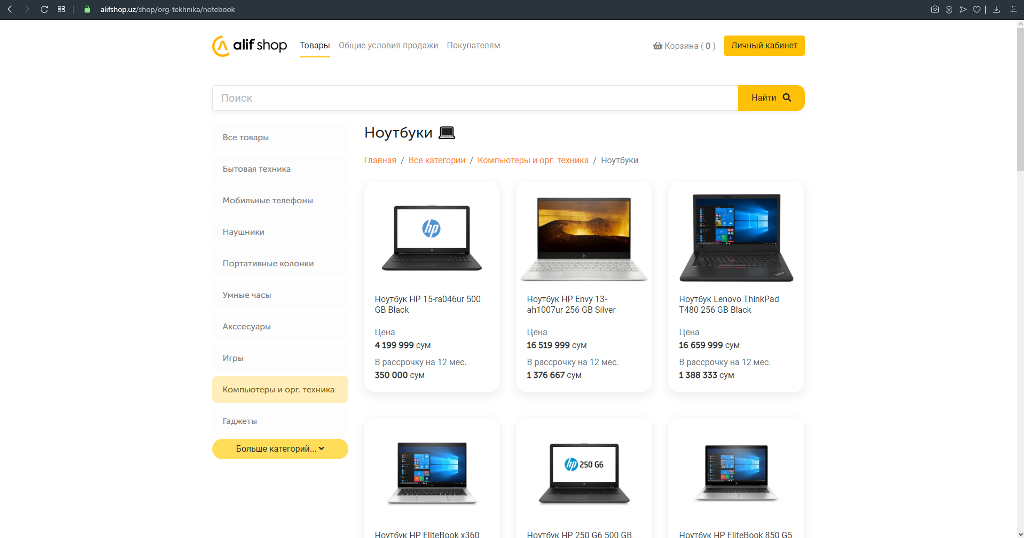This screenshot has width=1024, height=538.
Task: Open Общие условия продажи menu item
Action: [388, 46]
